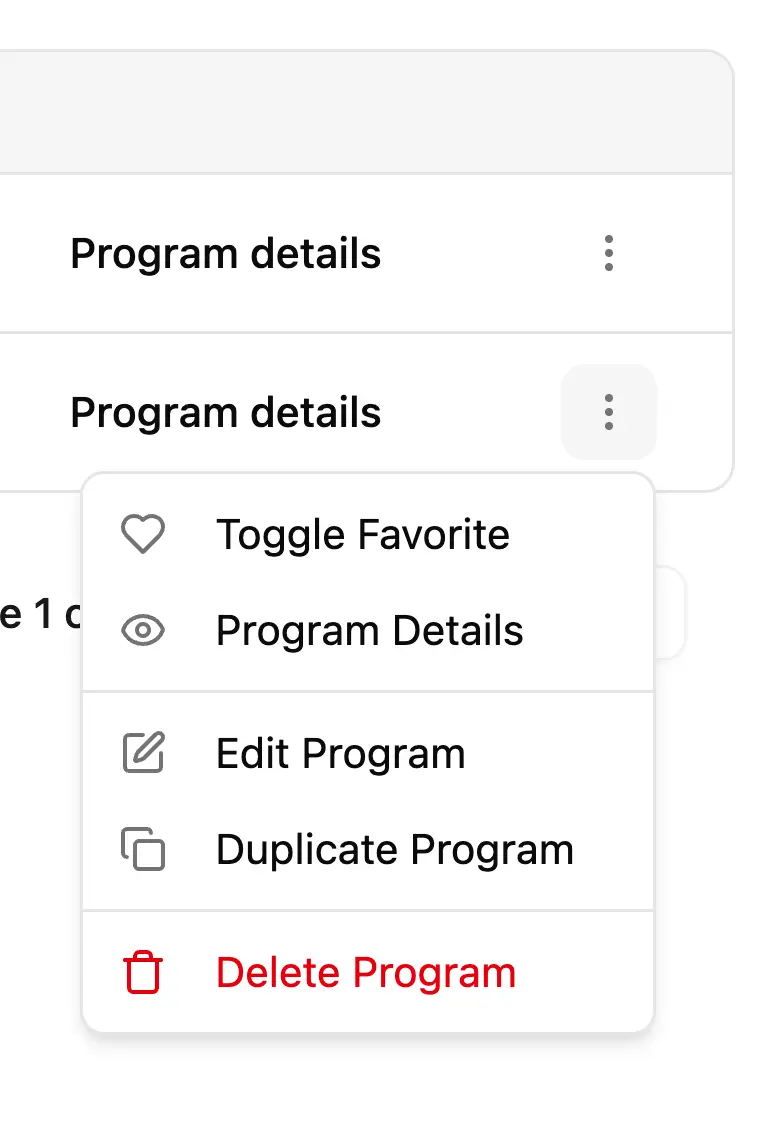The height and width of the screenshot is (1139, 773).
Task: Click the pencil icon for Edit Program
Action: click(x=143, y=753)
